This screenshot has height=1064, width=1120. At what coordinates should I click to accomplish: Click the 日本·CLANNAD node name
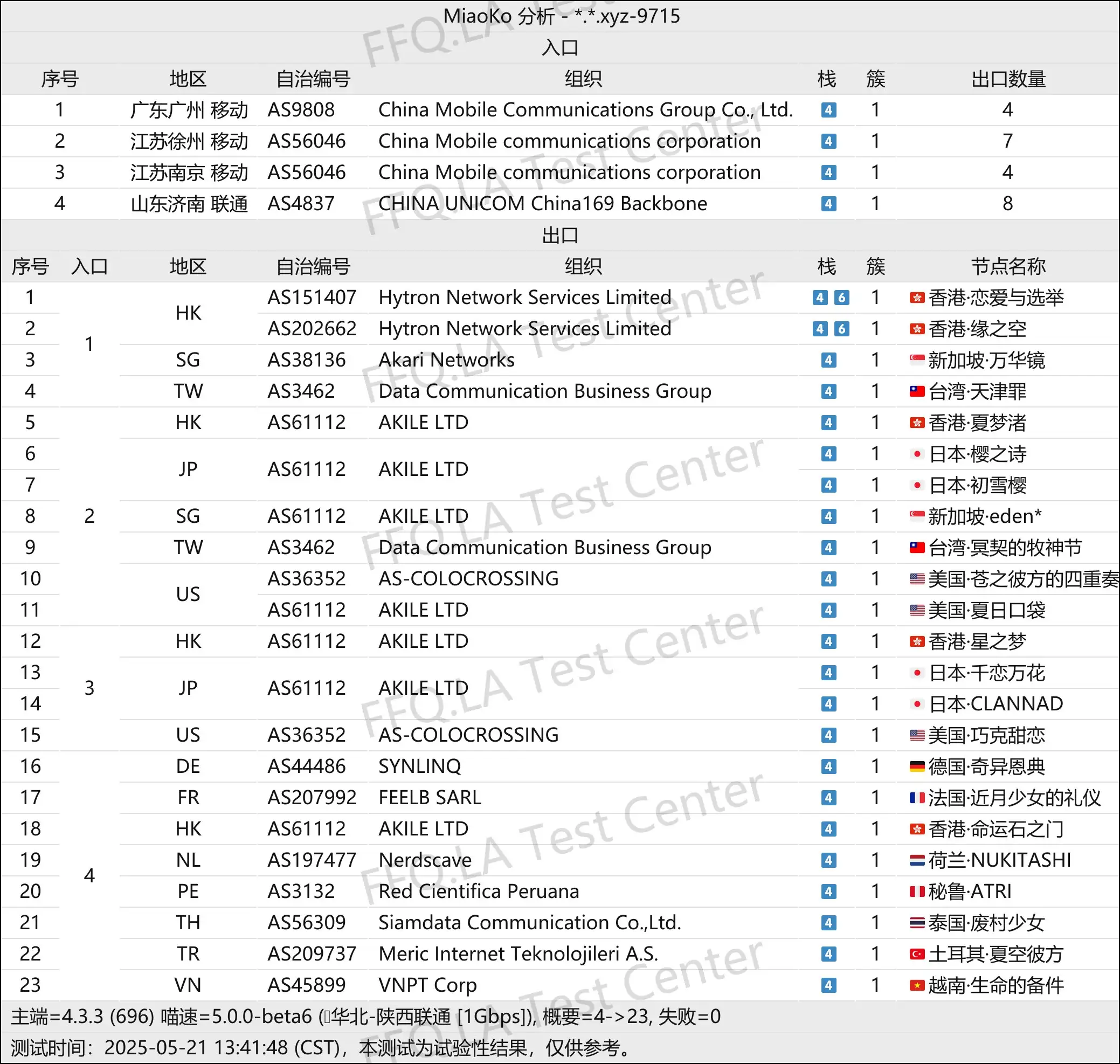(996, 704)
